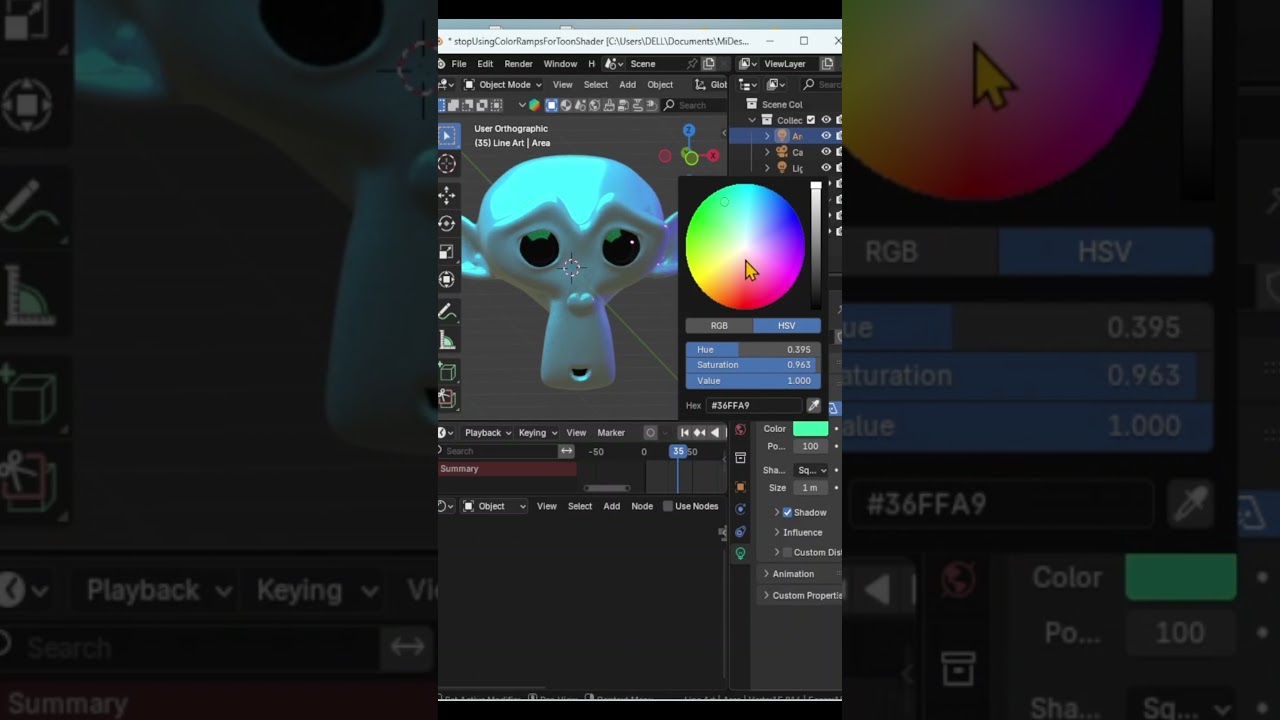
Task: Click the Hue slider
Action: [x=753, y=350]
